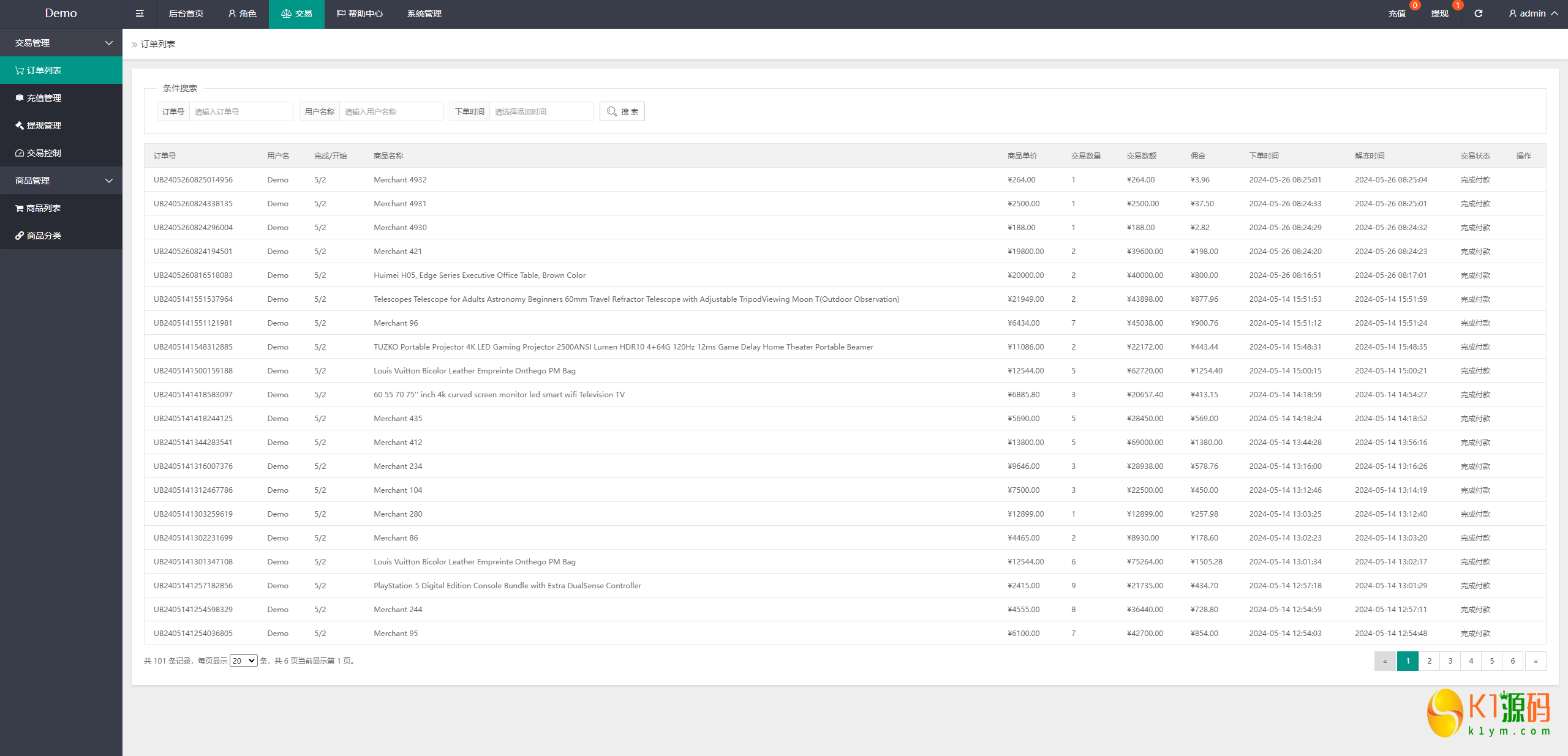1568x756 pixels.
Task: Open the 下单时间 date picker field
Action: coord(541,111)
